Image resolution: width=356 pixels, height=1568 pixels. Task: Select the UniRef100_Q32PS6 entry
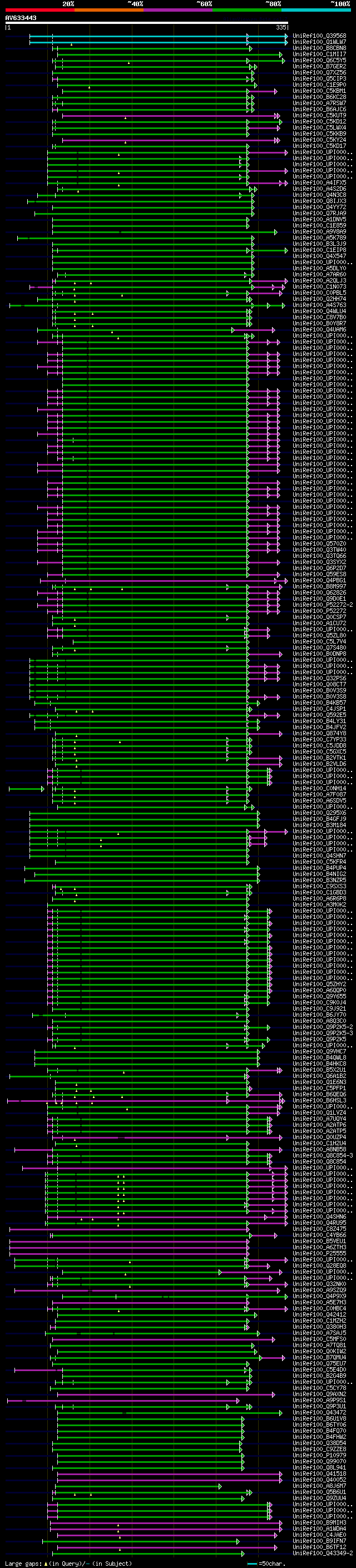coord(319,678)
